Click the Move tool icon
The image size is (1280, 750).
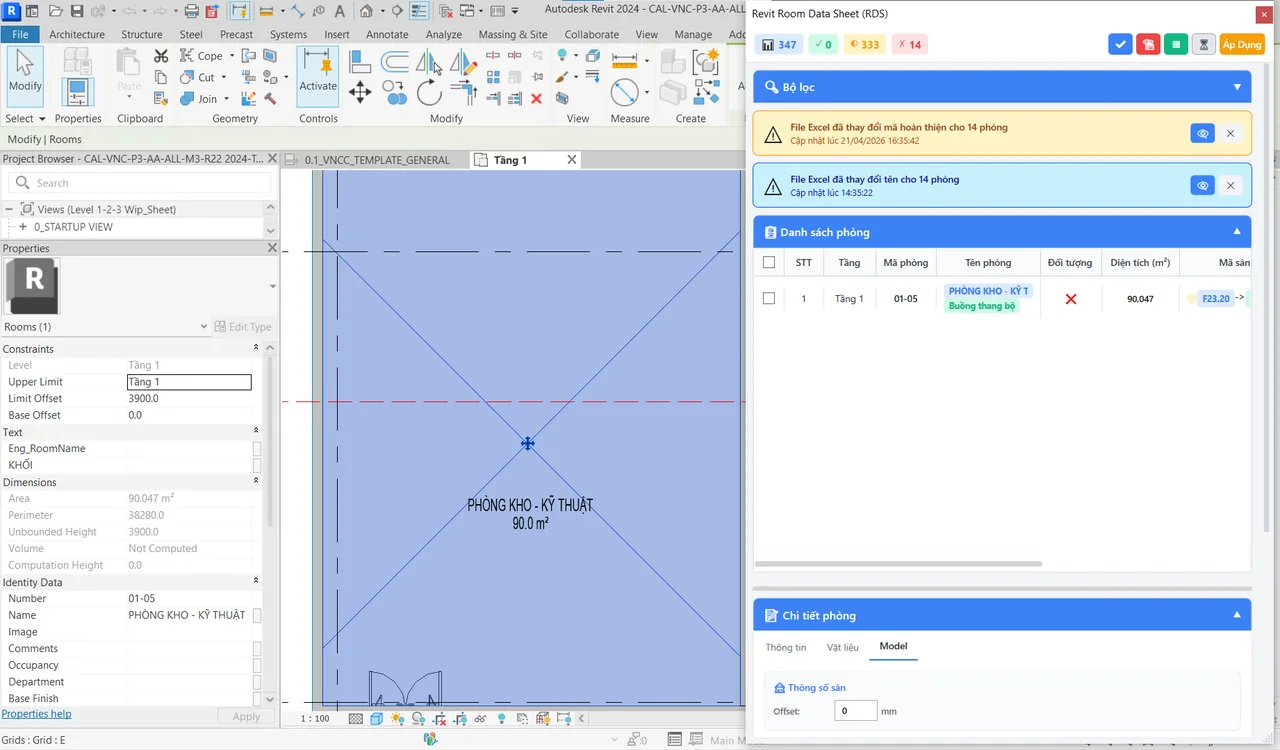click(360, 93)
